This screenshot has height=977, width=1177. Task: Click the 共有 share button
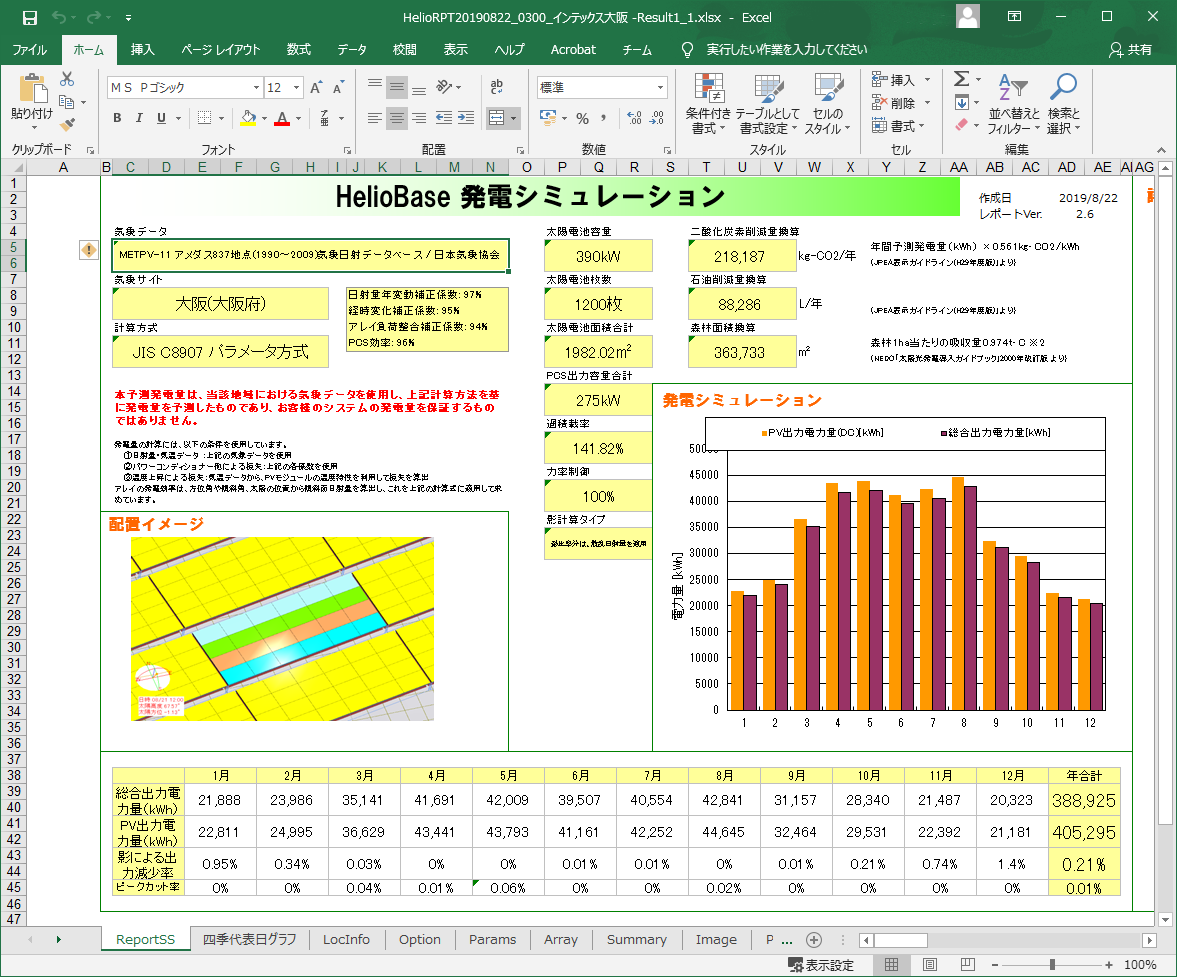[1130, 50]
